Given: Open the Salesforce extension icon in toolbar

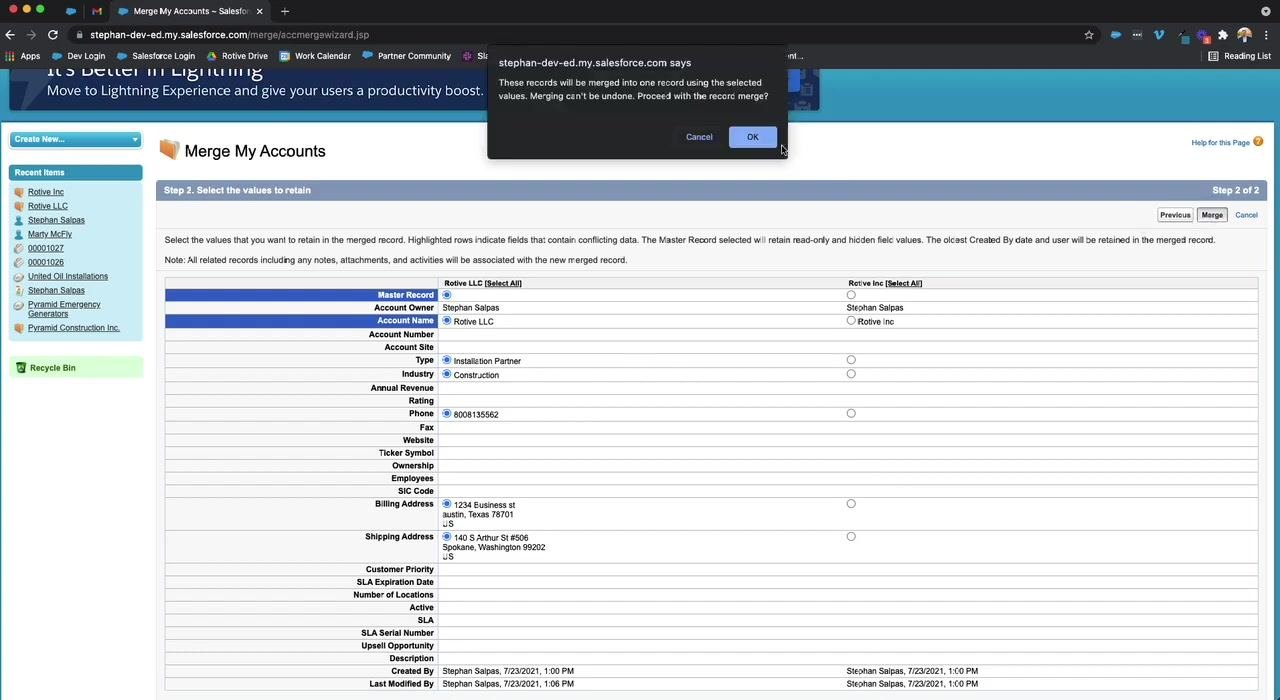Looking at the screenshot, I should pos(1116,35).
